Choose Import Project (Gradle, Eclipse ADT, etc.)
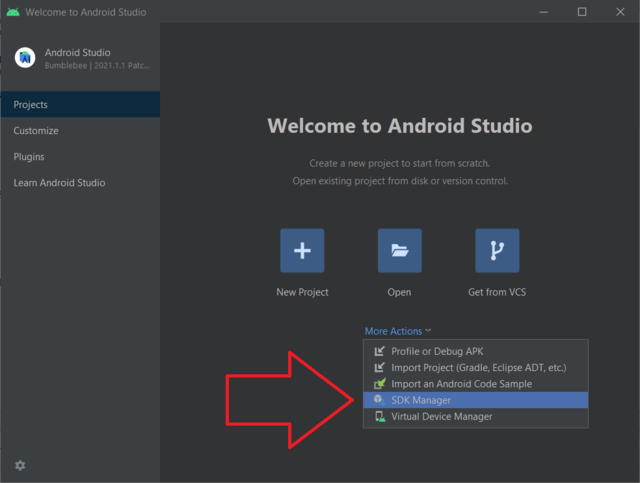The height and width of the screenshot is (483, 640). 476,367
